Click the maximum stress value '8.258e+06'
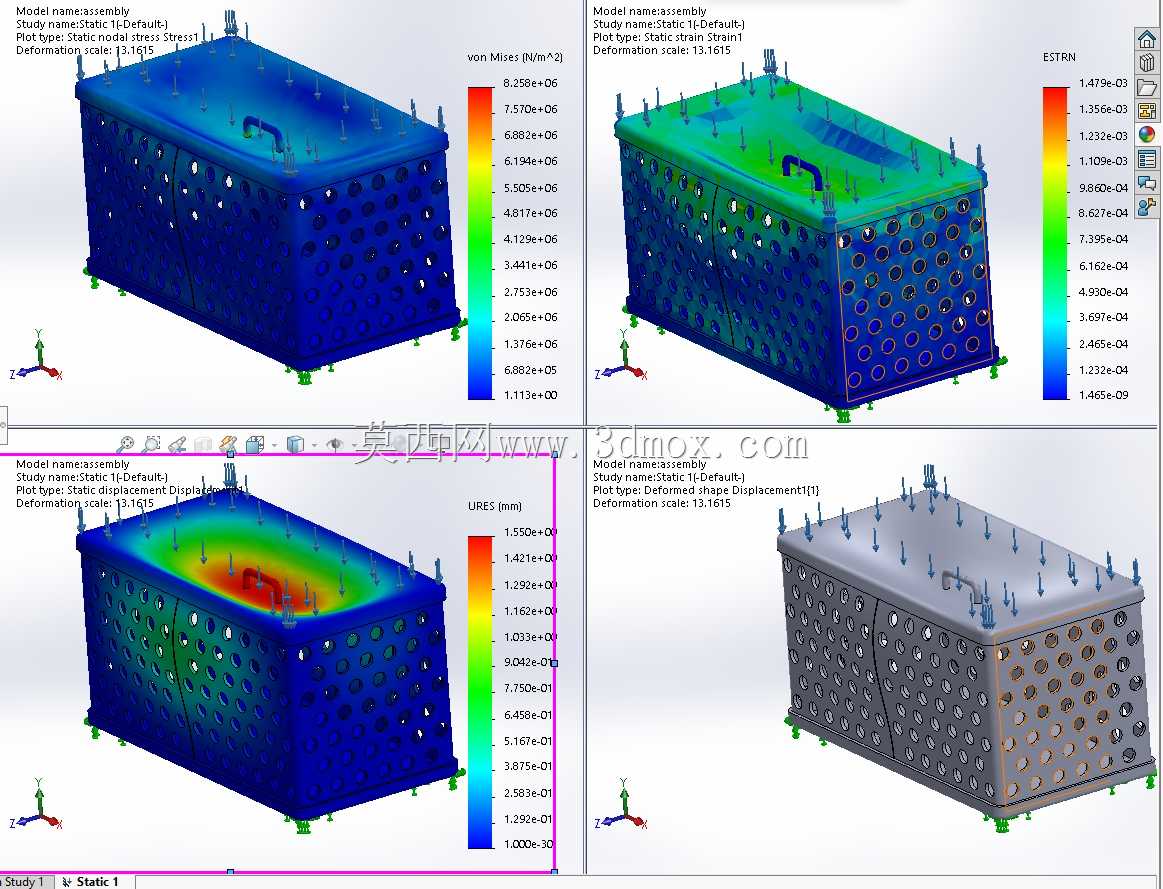Image resolution: width=1163 pixels, height=889 pixels. pos(530,83)
